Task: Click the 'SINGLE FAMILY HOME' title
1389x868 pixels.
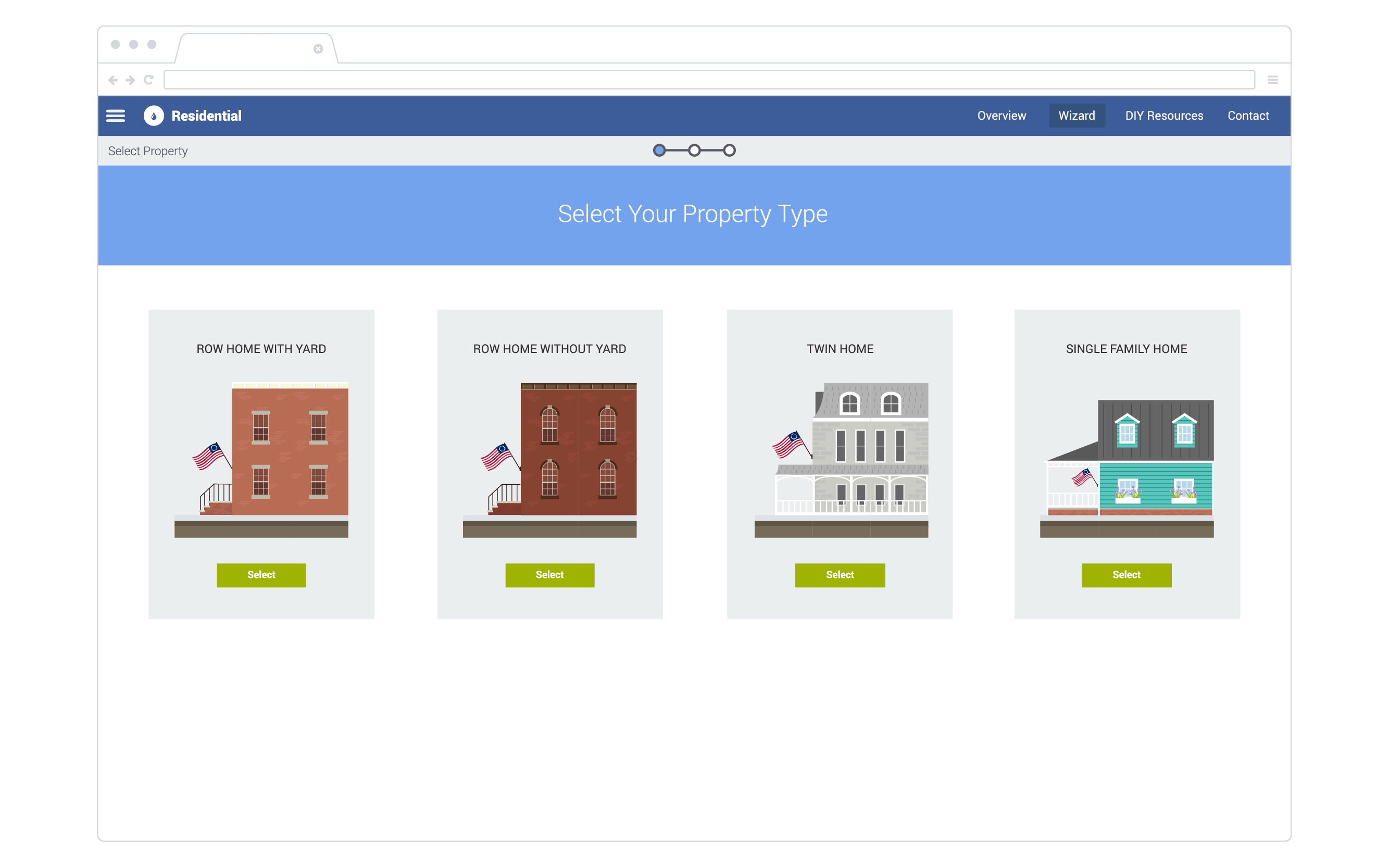Action: (x=1127, y=349)
